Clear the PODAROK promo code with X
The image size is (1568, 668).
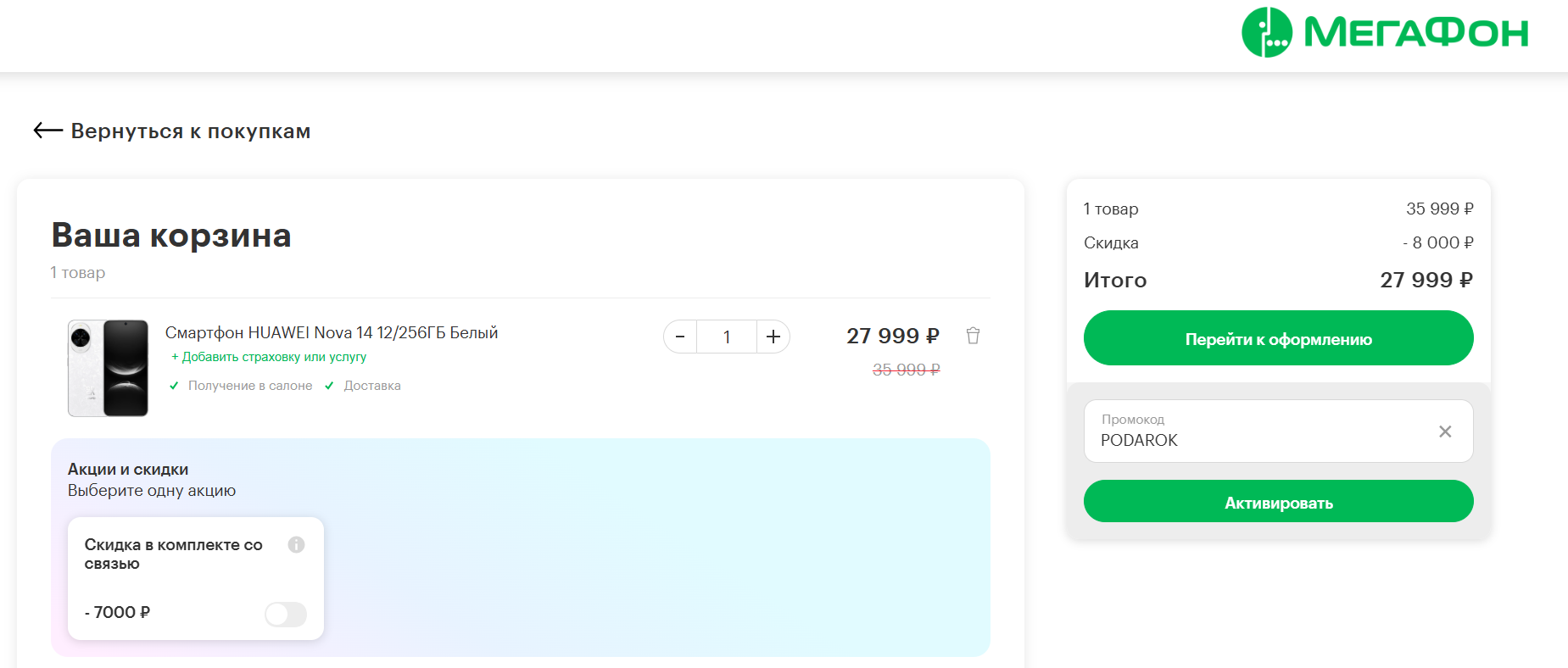pos(1445,431)
